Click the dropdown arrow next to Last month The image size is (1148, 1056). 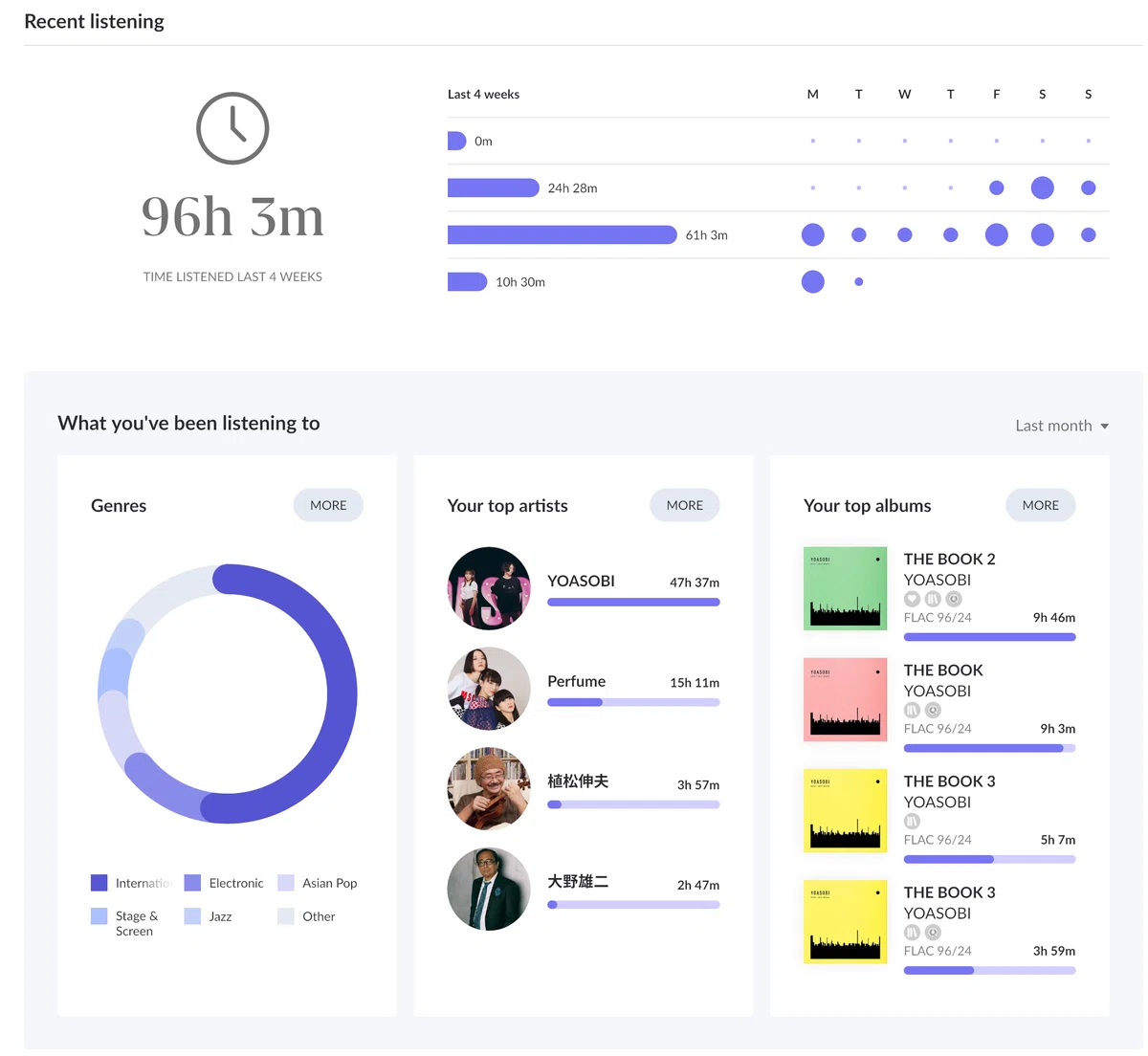coord(1104,427)
